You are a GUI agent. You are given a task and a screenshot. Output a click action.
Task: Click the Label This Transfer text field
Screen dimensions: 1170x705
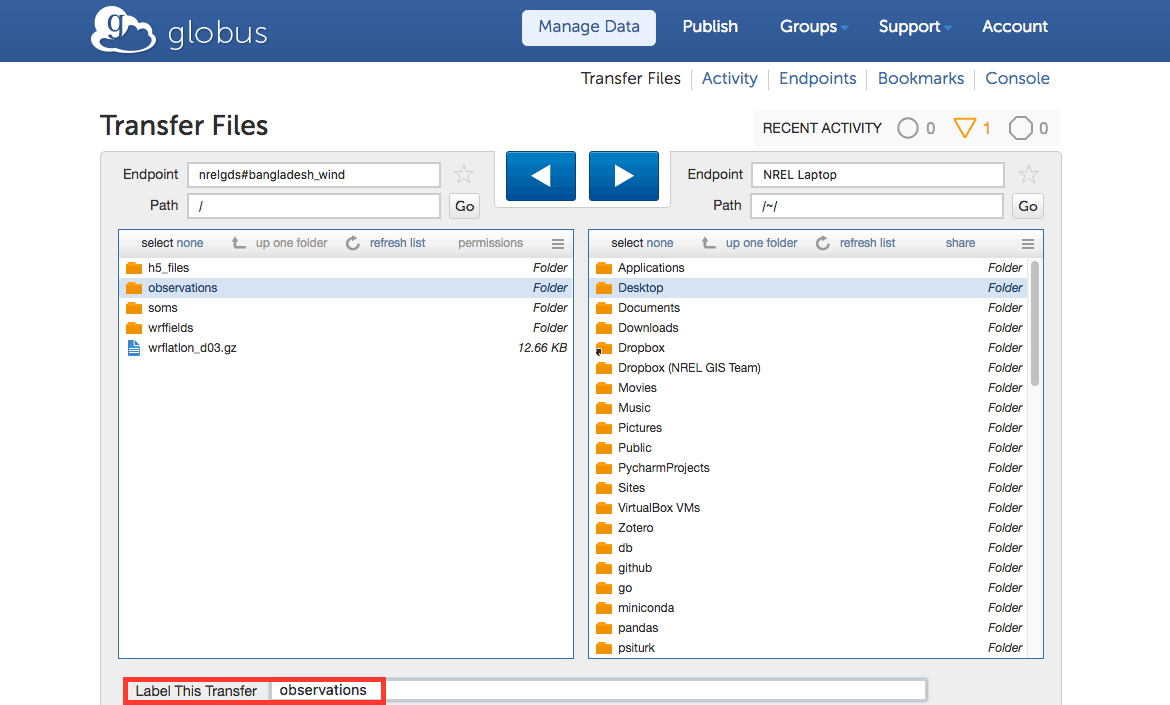click(x=598, y=690)
